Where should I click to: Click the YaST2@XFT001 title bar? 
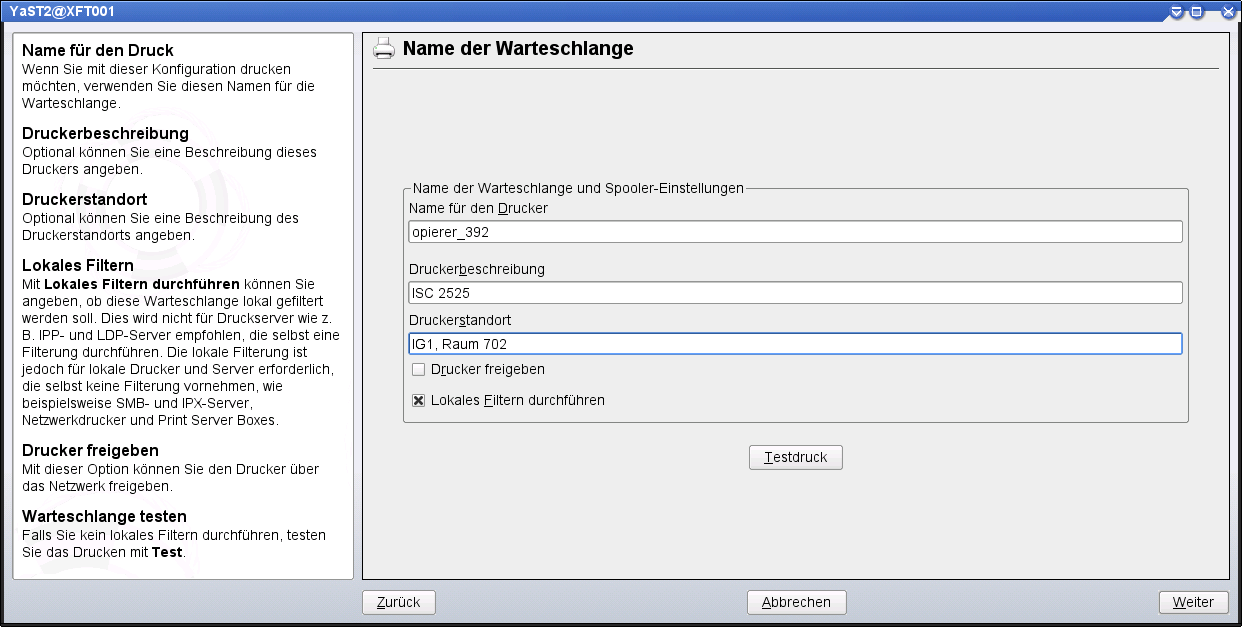click(x=600, y=12)
